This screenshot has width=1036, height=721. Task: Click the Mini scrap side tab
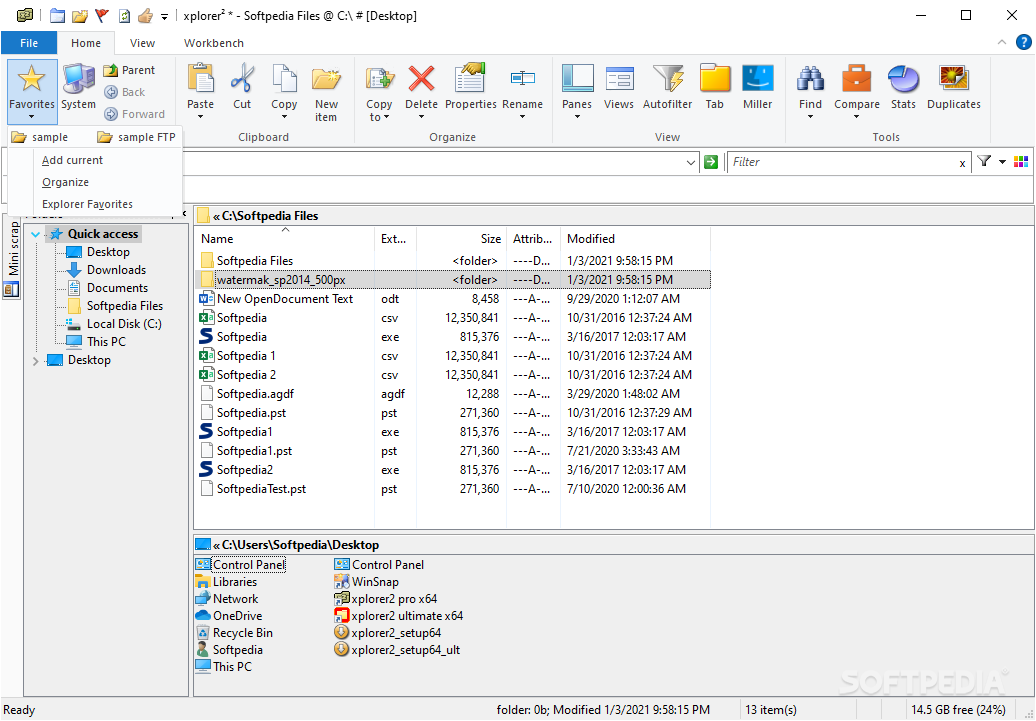[x=13, y=258]
